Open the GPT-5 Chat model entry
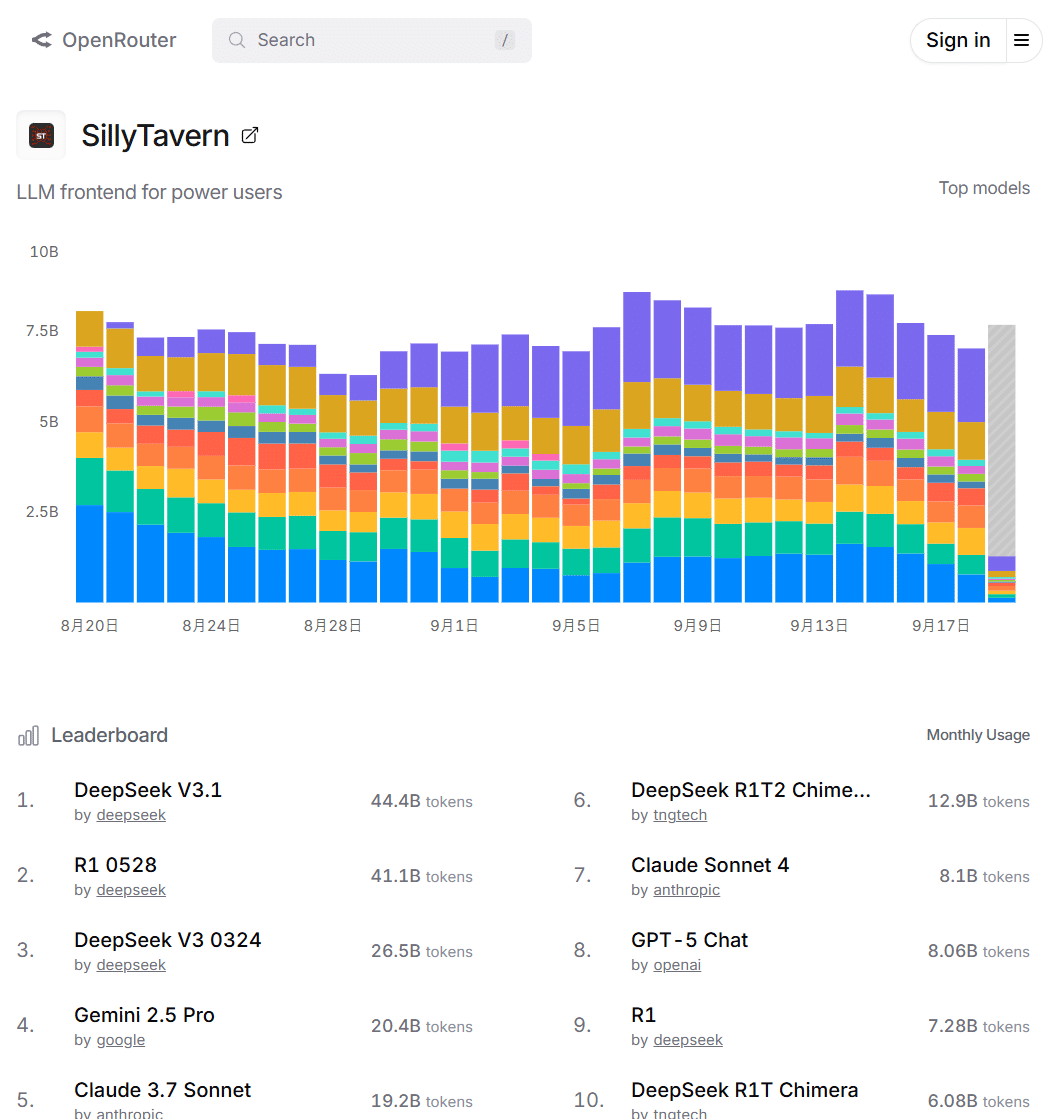The image size is (1060, 1119). [x=689, y=940]
